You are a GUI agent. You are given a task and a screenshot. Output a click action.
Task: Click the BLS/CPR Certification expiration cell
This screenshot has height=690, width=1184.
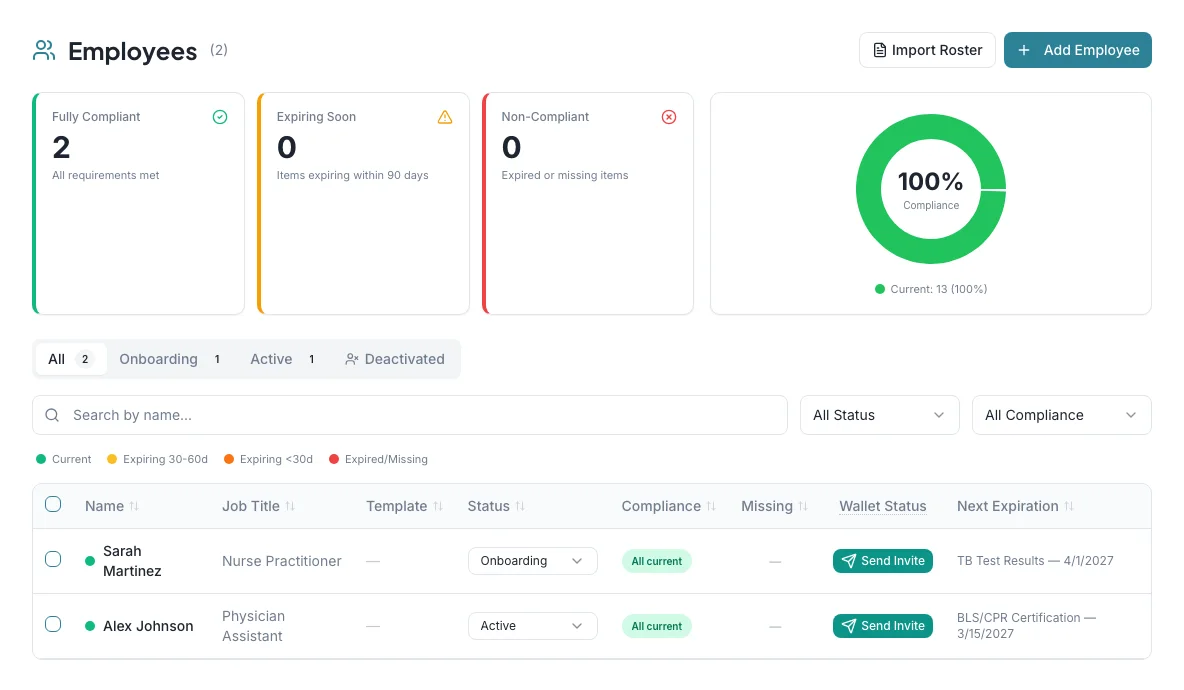[1026, 626]
